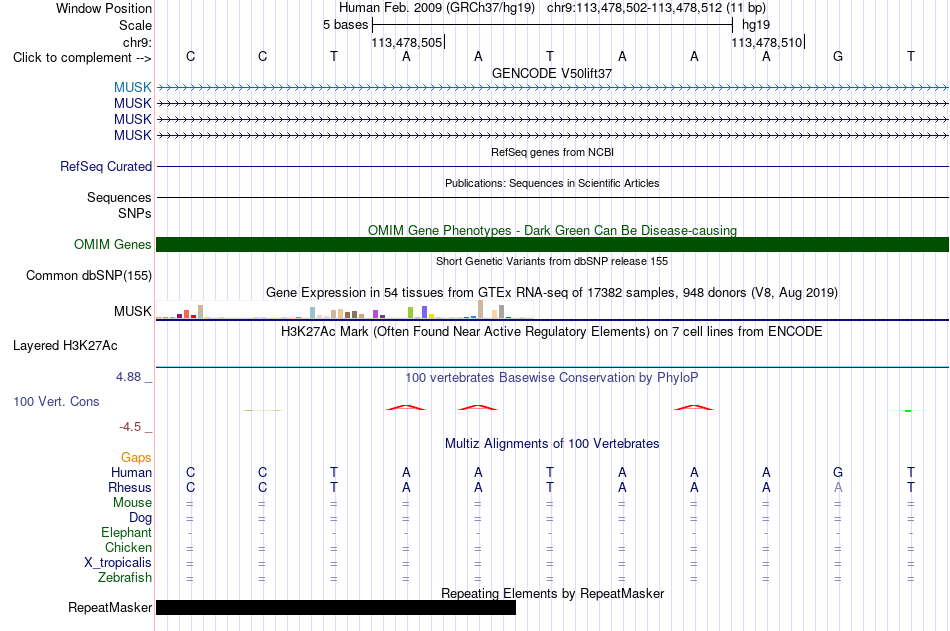The width and height of the screenshot is (950, 631).
Task: Open 'Multiz Alignments of 100 Vertebrates' title
Action: coord(552,444)
